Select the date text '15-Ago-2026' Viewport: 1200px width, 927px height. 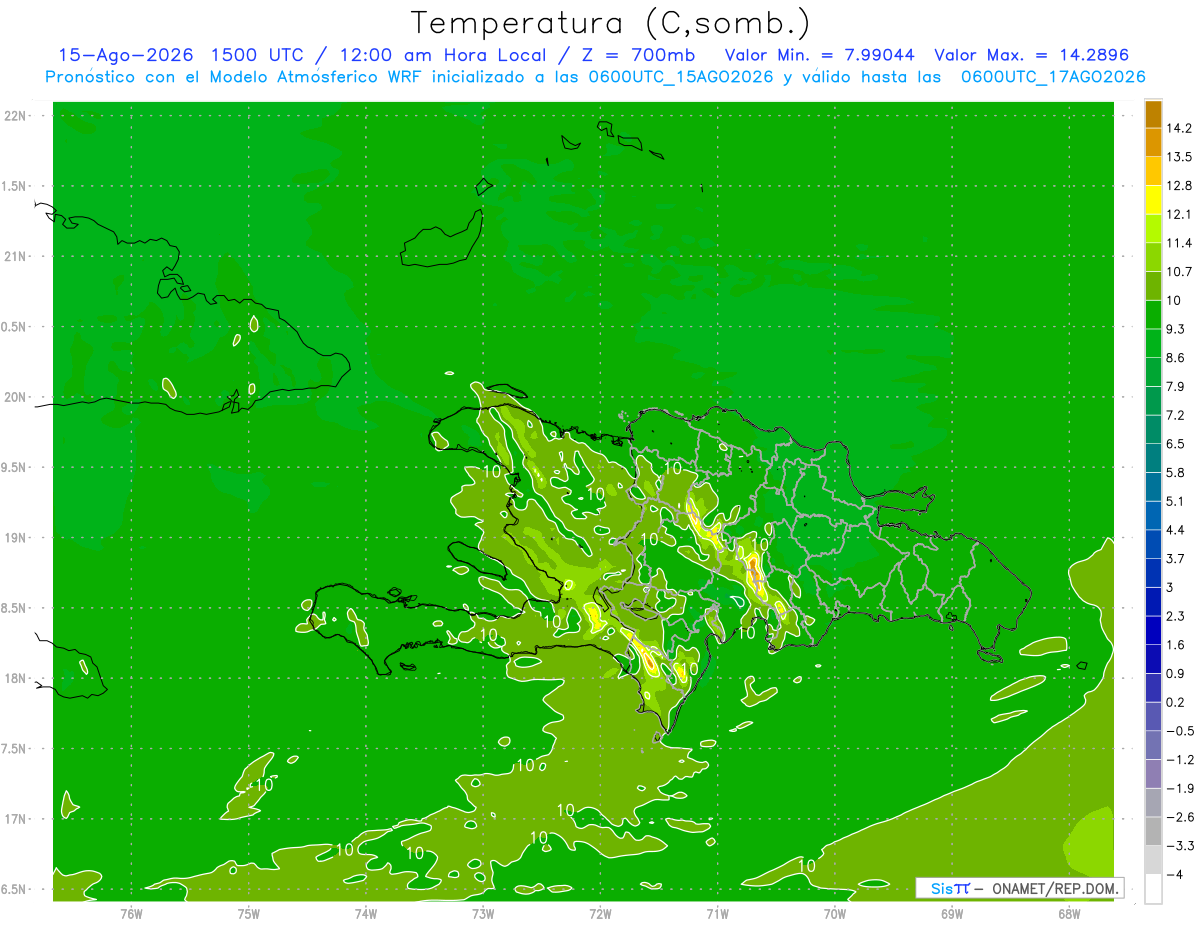pos(125,55)
